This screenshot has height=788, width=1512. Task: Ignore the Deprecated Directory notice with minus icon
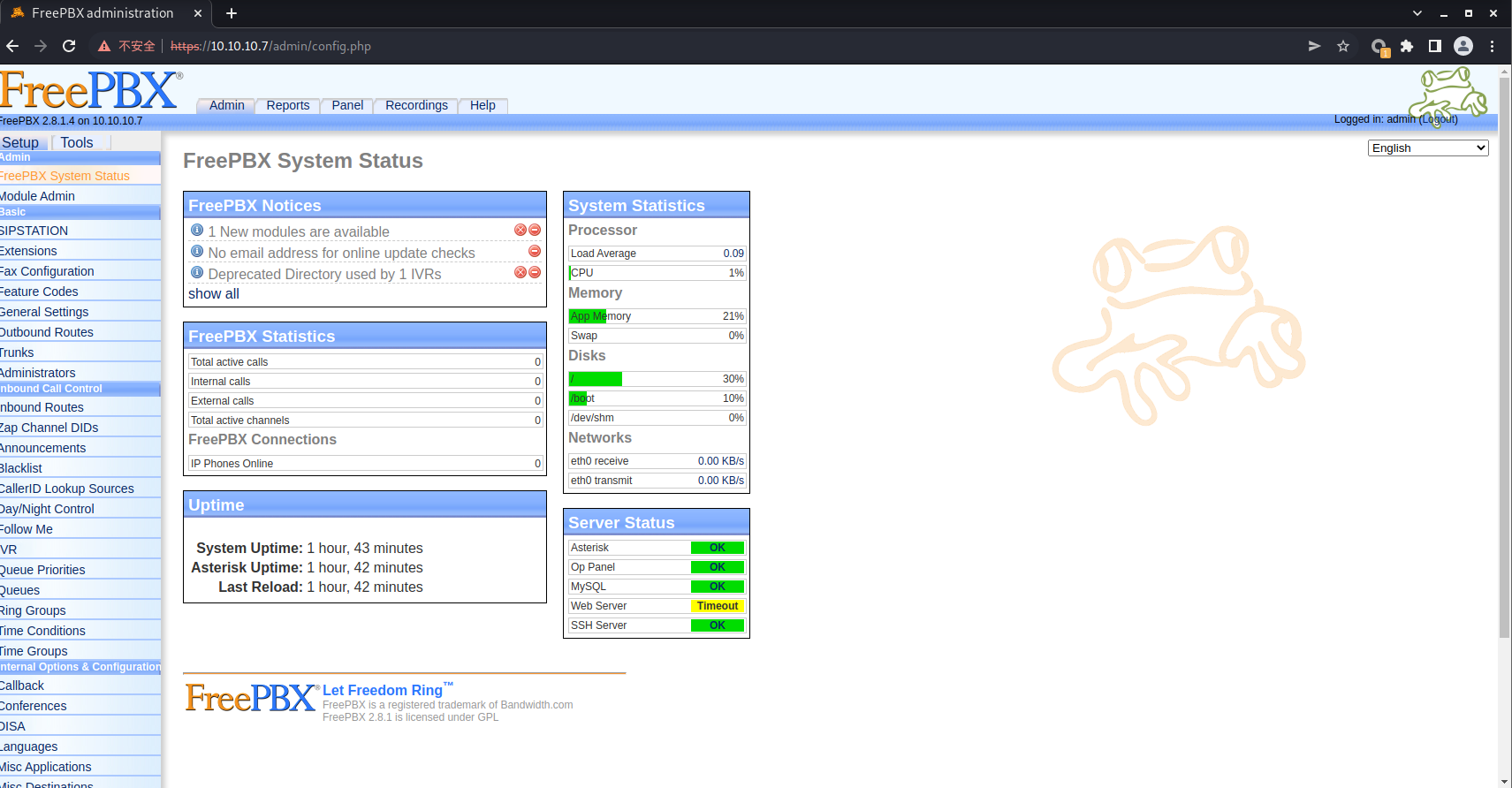(535, 272)
